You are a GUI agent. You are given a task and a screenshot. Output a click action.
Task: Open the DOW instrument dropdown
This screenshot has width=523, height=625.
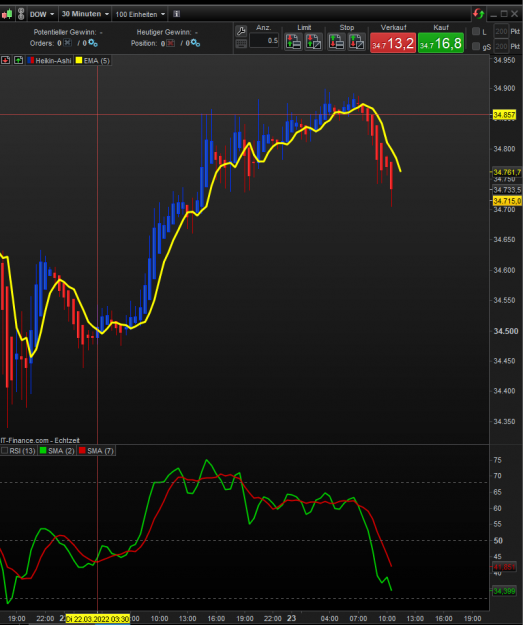click(42, 14)
